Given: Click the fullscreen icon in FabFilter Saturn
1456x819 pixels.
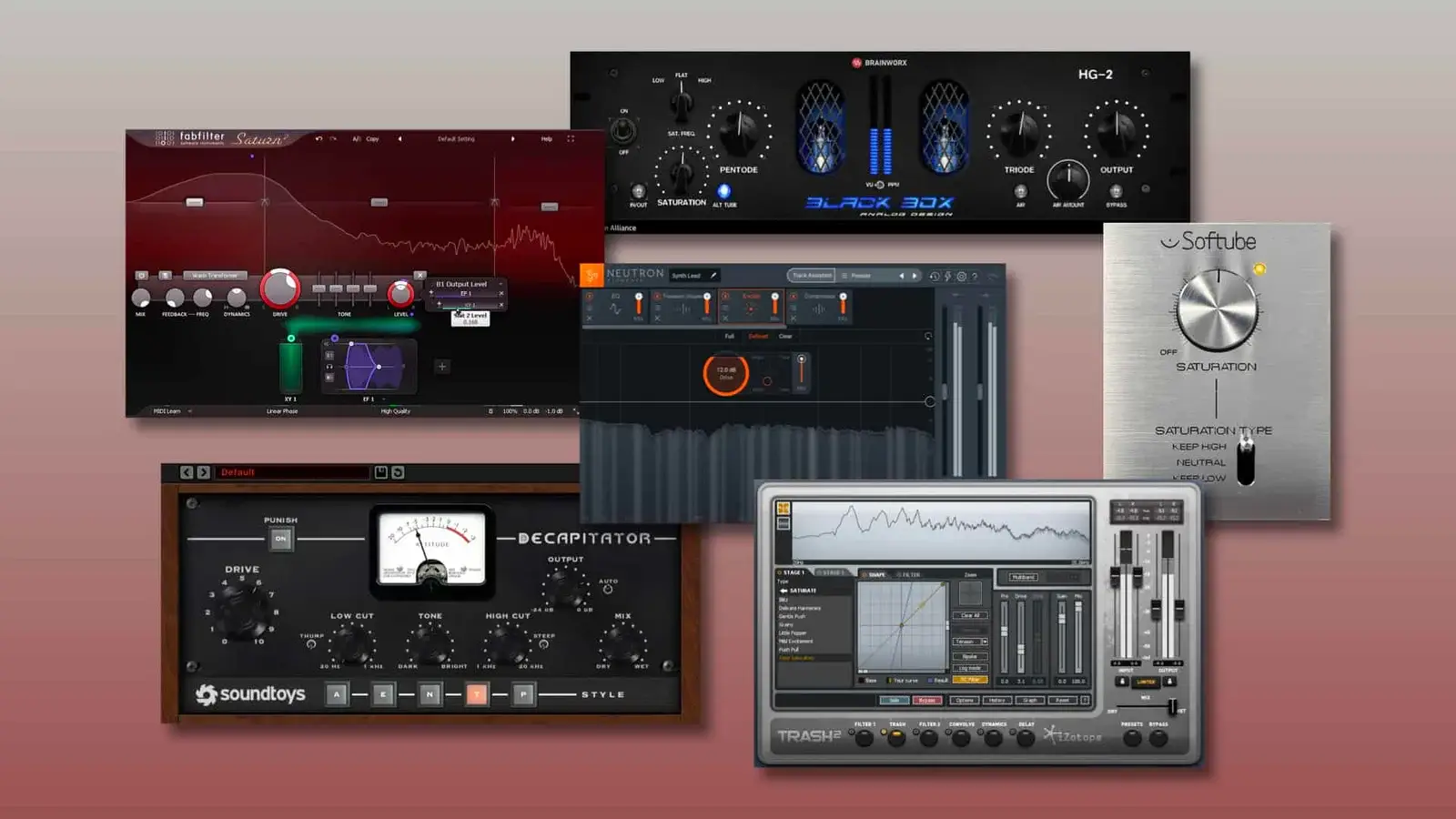Looking at the screenshot, I should point(571,139).
